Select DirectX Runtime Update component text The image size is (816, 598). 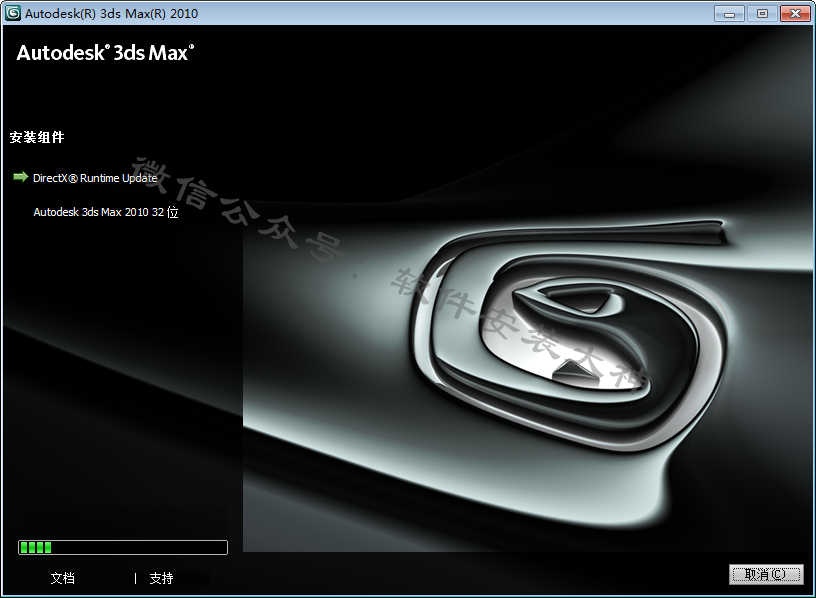95,178
